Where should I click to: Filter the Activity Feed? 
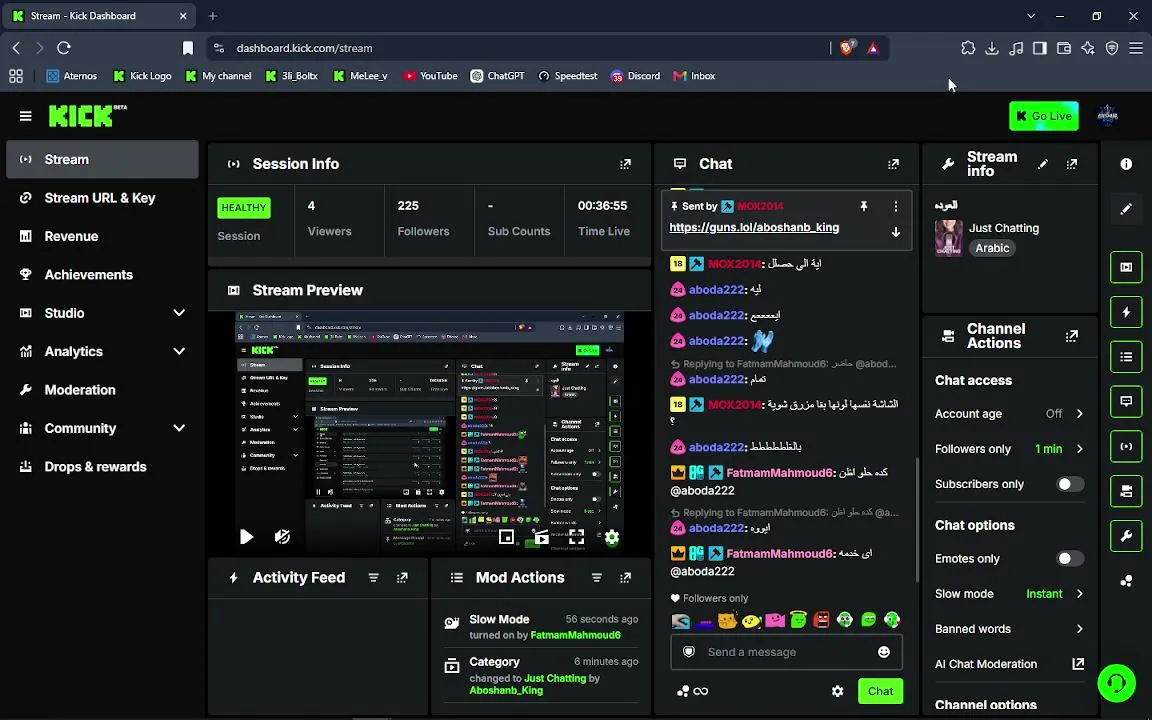tap(373, 577)
